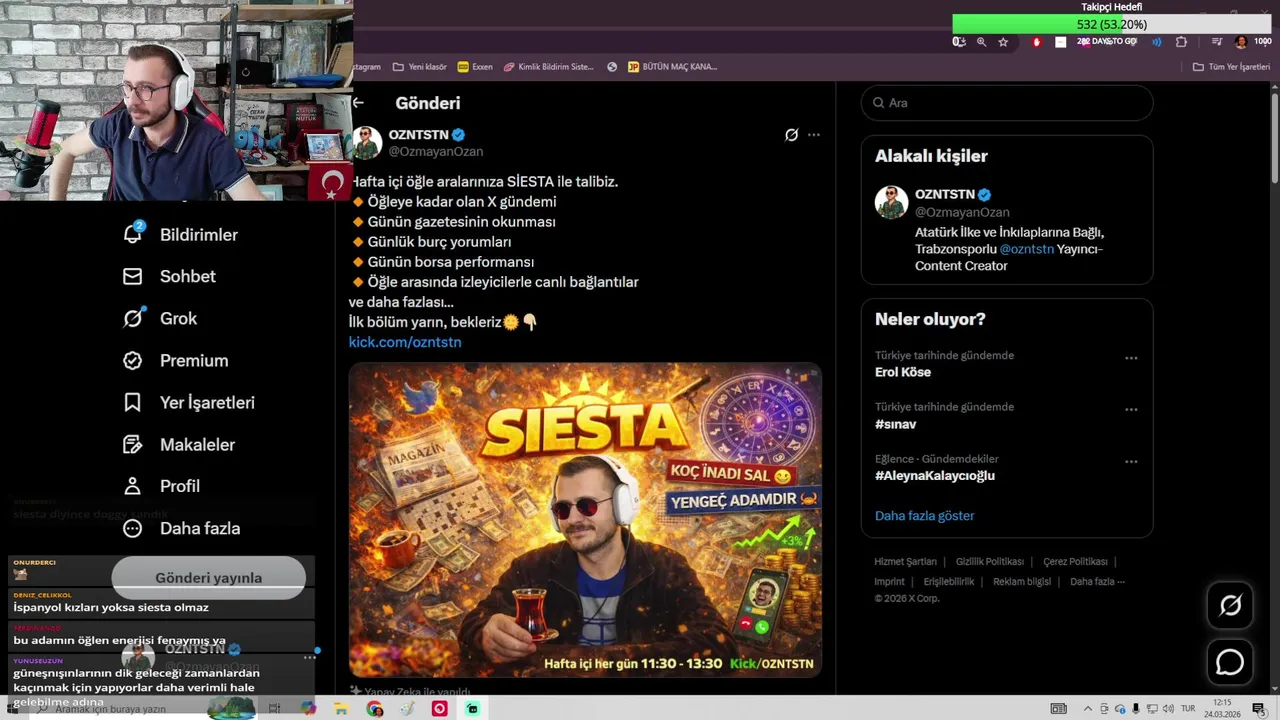Open the red circle app on taskbar
This screenshot has width=1280, height=720.
pyautogui.click(x=439, y=709)
